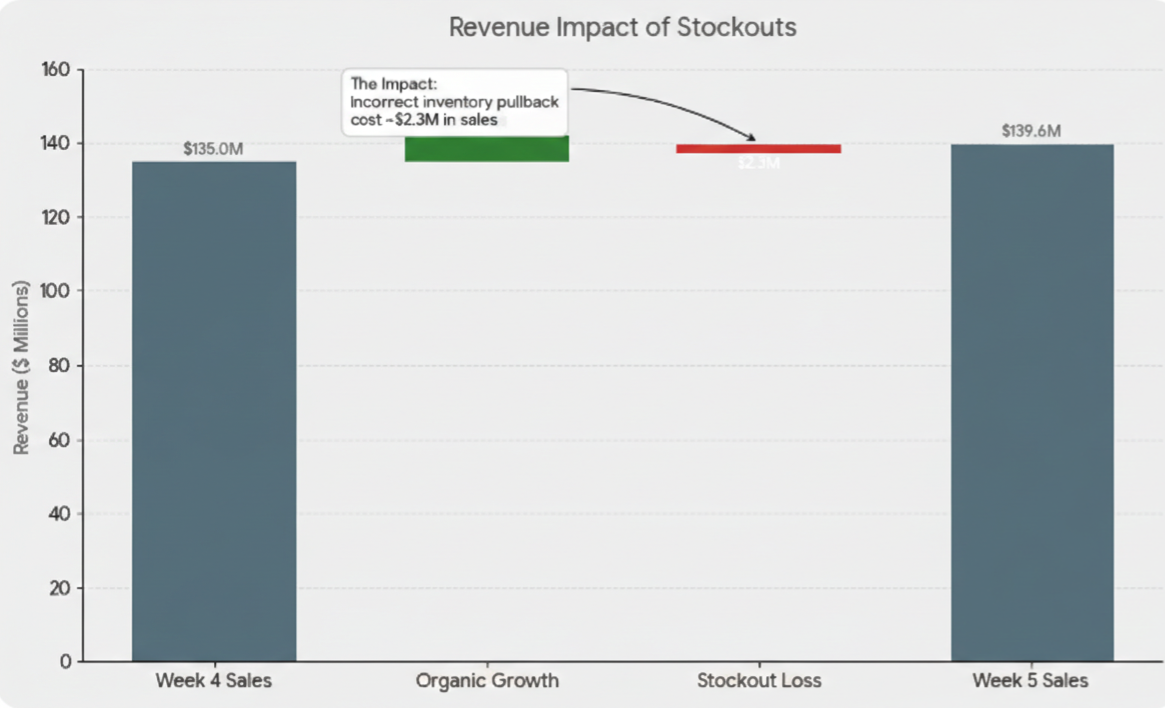Viewport: 1165px width, 708px height.
Task: Select the Week 5 Sales bar
Action: point(1031,402)
